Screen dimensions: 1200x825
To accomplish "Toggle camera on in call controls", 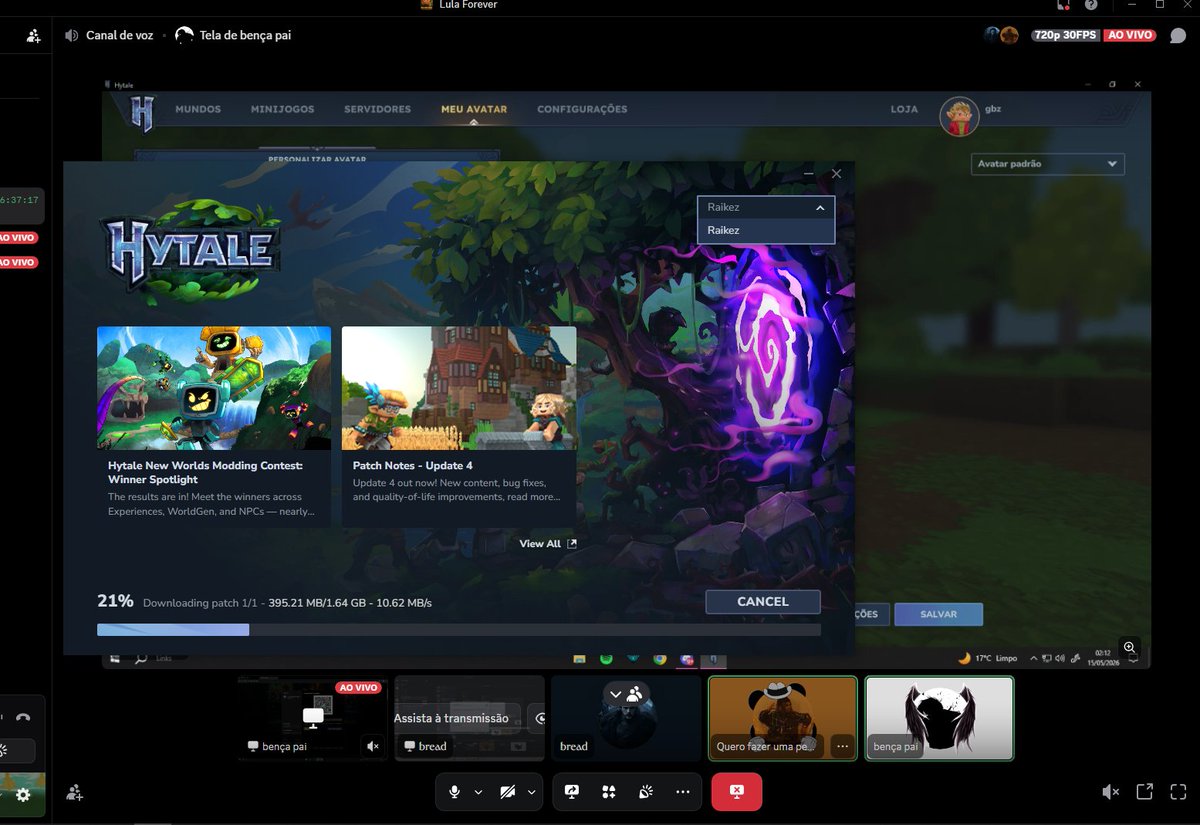I will [508, 791].
